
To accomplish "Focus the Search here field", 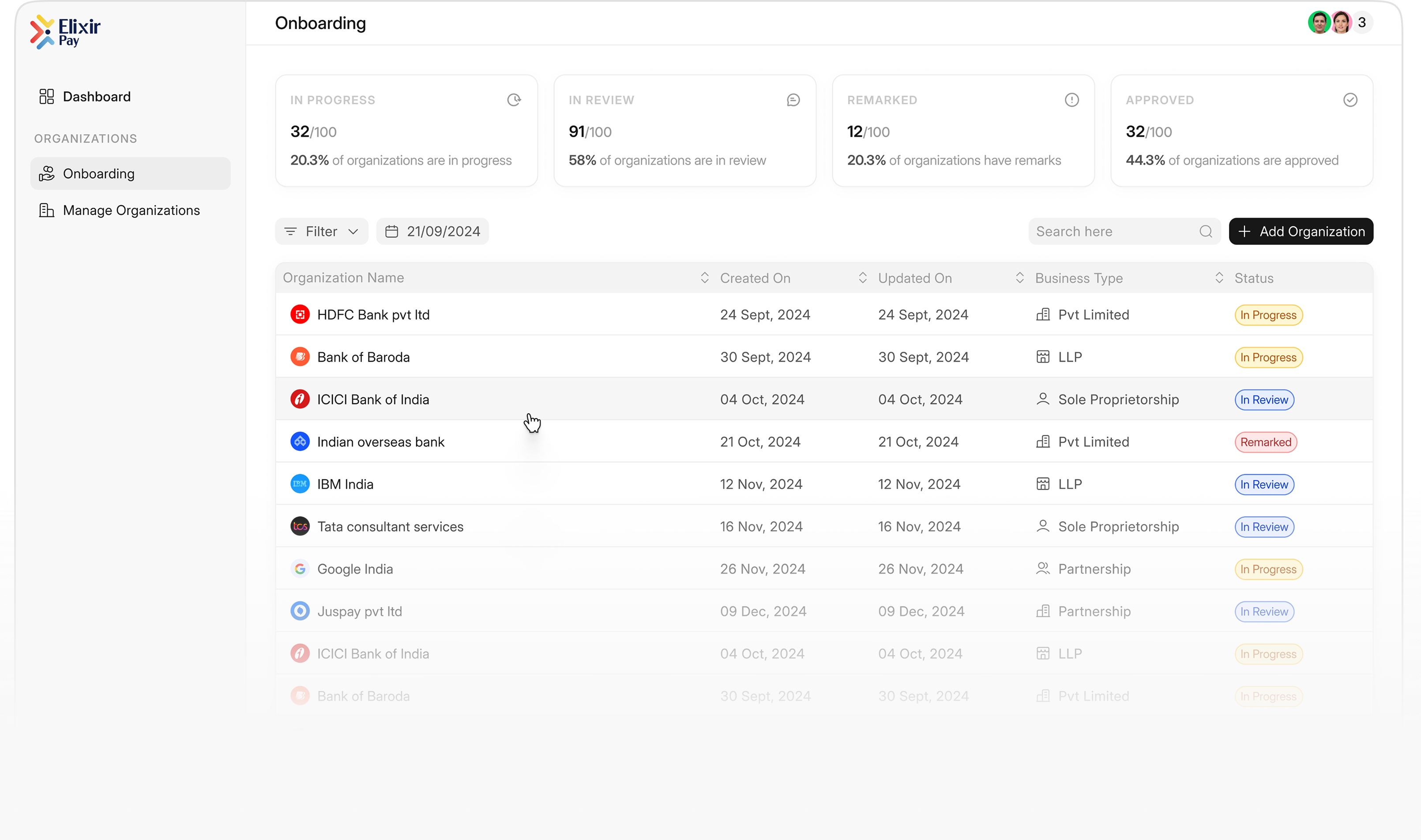I will (1124, 232).
